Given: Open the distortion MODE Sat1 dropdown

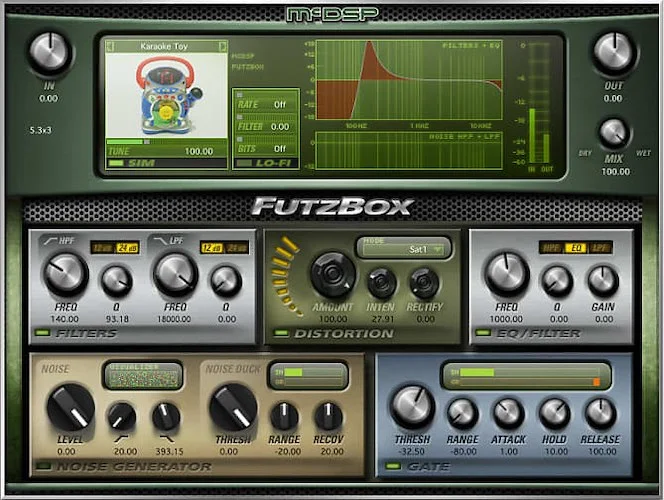Looking at the screenshot, I should 404,249.
